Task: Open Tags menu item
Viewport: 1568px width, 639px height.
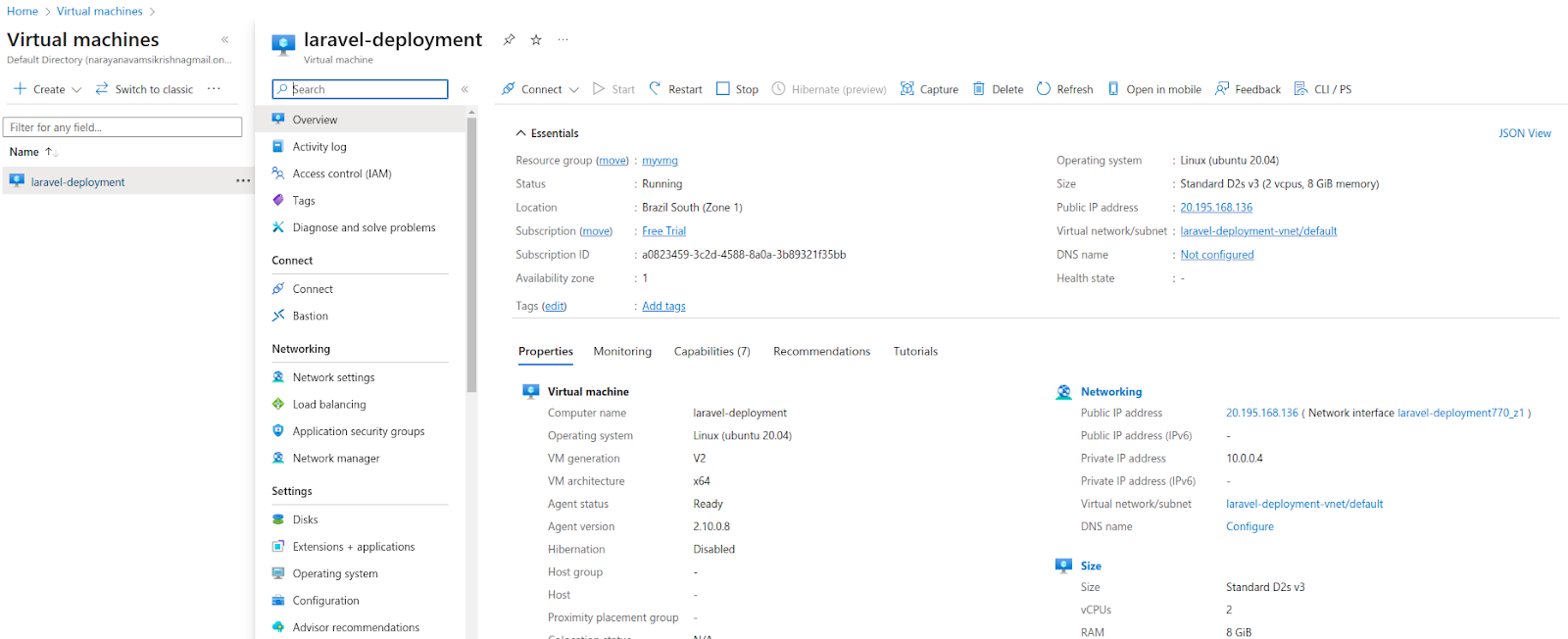Action: coord(304,201)
